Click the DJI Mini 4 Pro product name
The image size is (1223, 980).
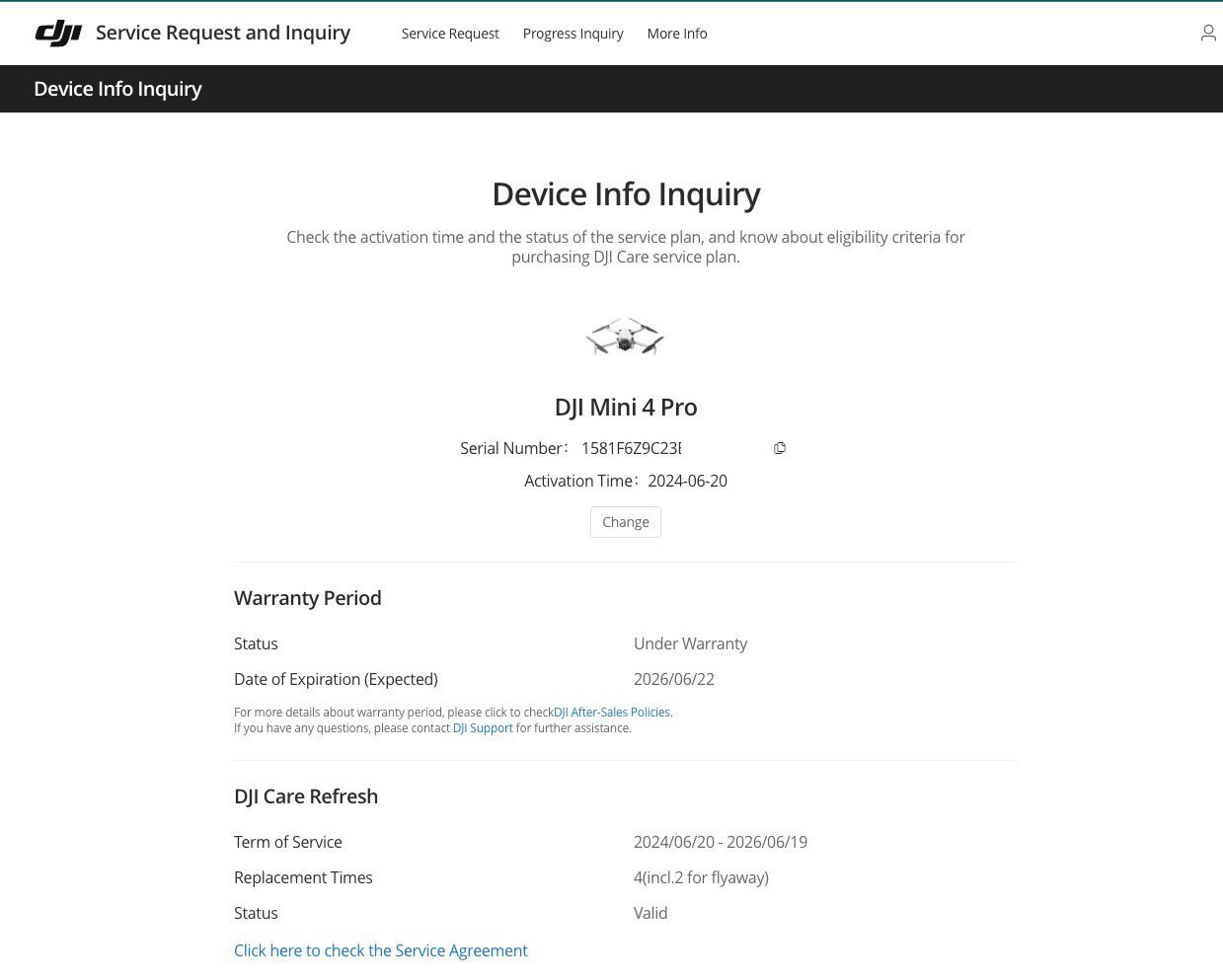626,407
